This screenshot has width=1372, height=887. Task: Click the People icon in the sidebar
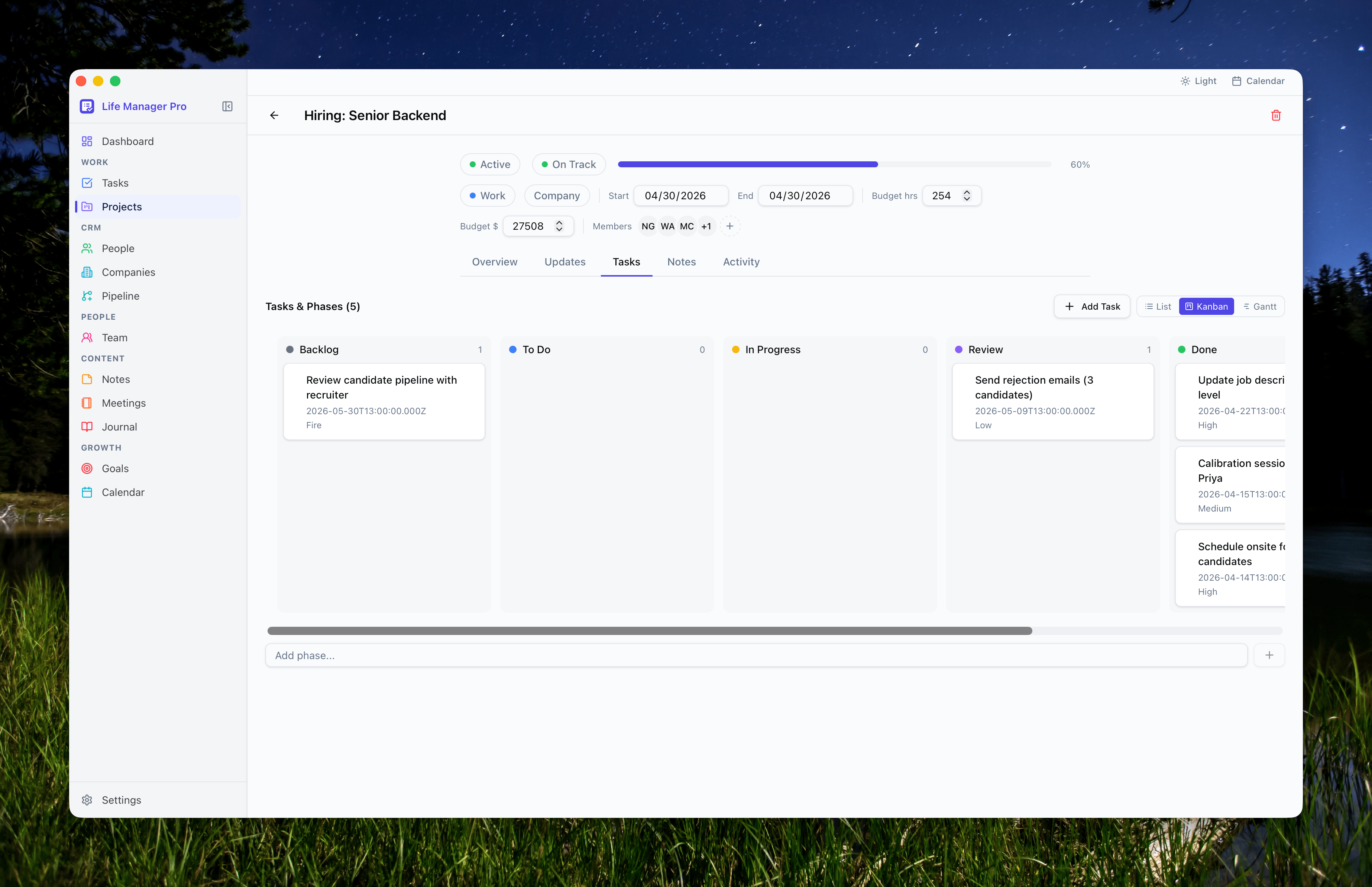click(x=87, y=248)
